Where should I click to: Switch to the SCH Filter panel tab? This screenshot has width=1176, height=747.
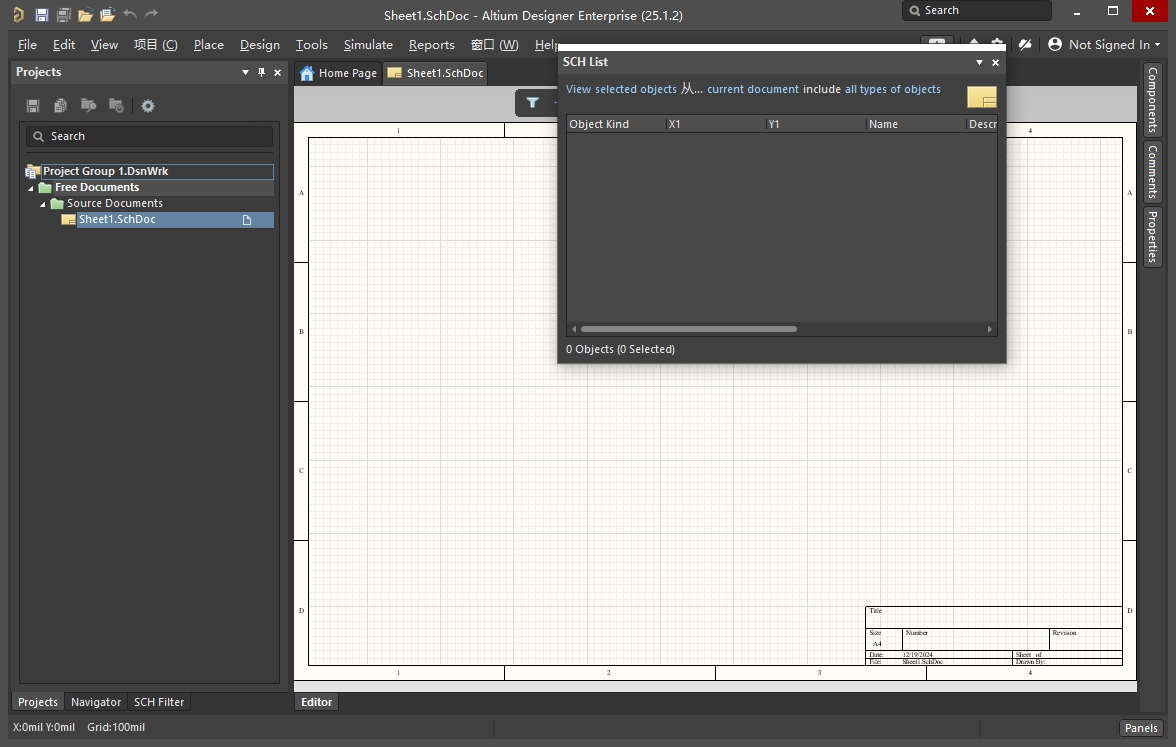click(159, 702)
